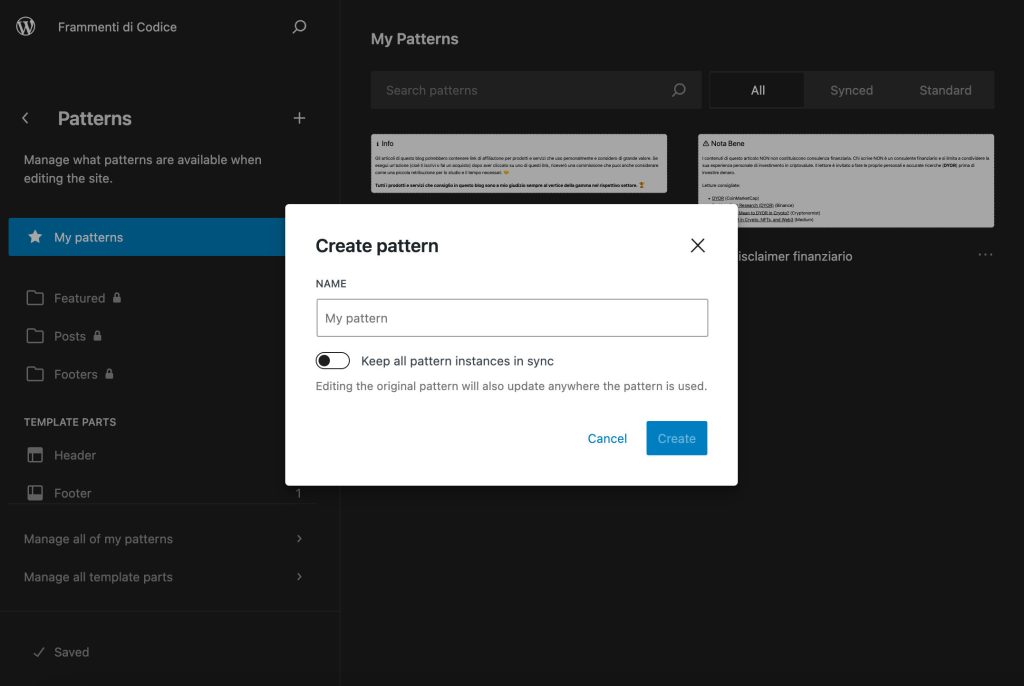Open search from the sidebar magnifier icon
The width and height of the screenshot is (1024, 686).
(298, 27)
